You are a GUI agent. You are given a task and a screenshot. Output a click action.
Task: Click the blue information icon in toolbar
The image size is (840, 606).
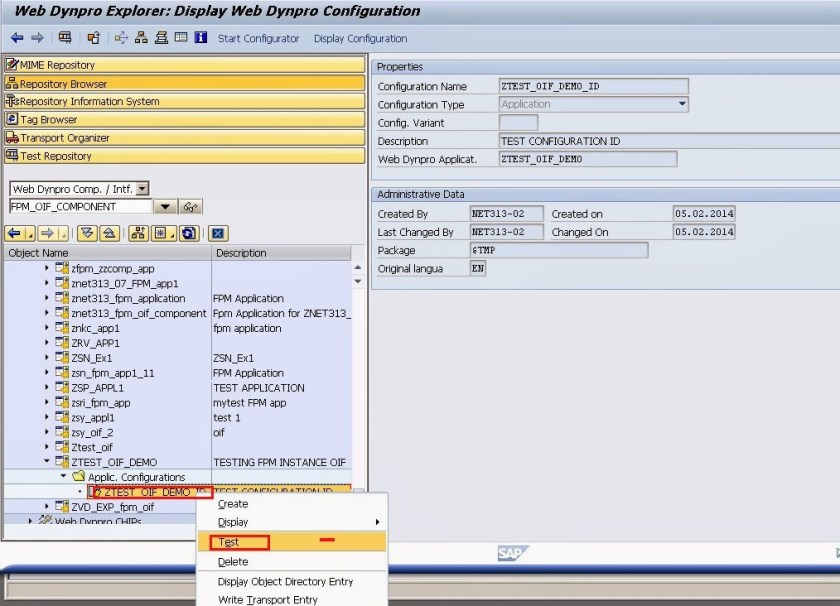click(200, 38)
